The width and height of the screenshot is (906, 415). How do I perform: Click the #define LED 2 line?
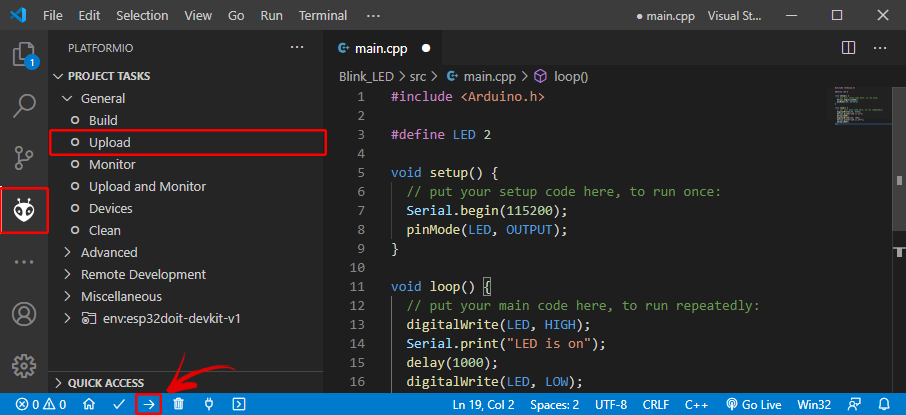pyautogui.click(x=440, y=135)
